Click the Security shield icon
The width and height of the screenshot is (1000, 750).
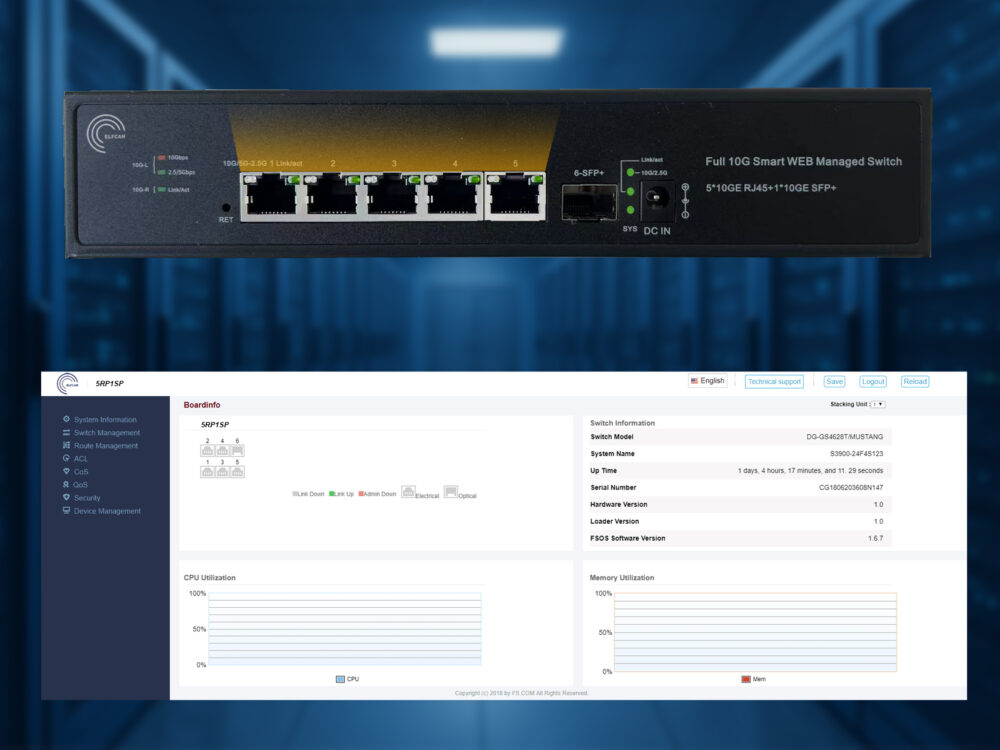click(x=66, y=497)
